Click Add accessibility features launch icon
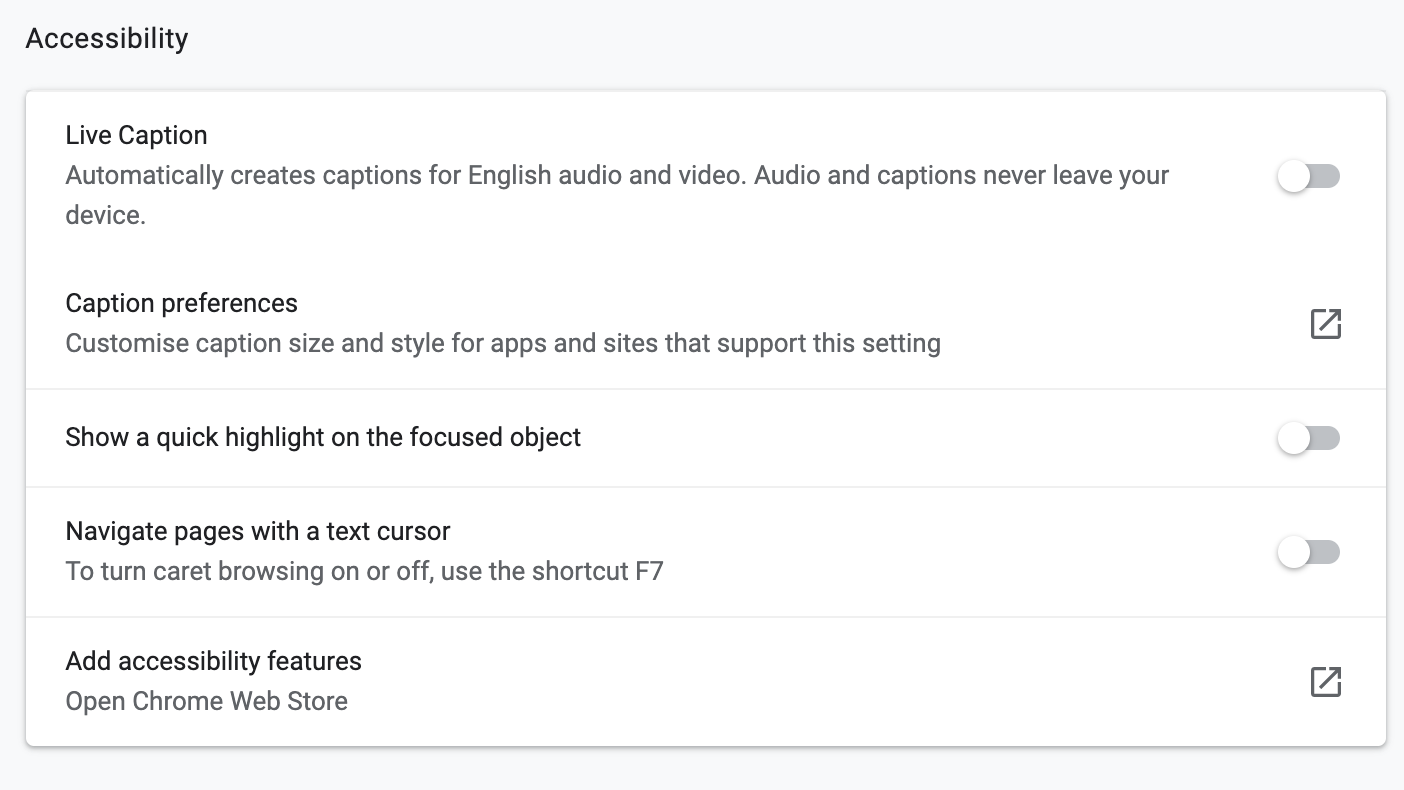1404x790 pixels. pyautogui.click(x=1325, y=682)
